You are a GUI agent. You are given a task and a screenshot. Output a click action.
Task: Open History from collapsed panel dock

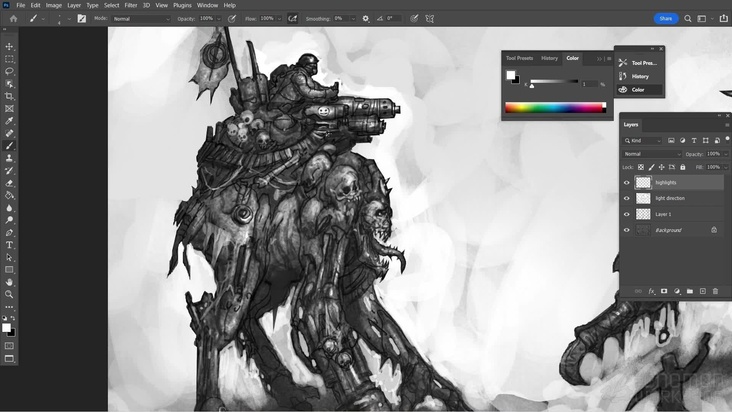point(640,76)
